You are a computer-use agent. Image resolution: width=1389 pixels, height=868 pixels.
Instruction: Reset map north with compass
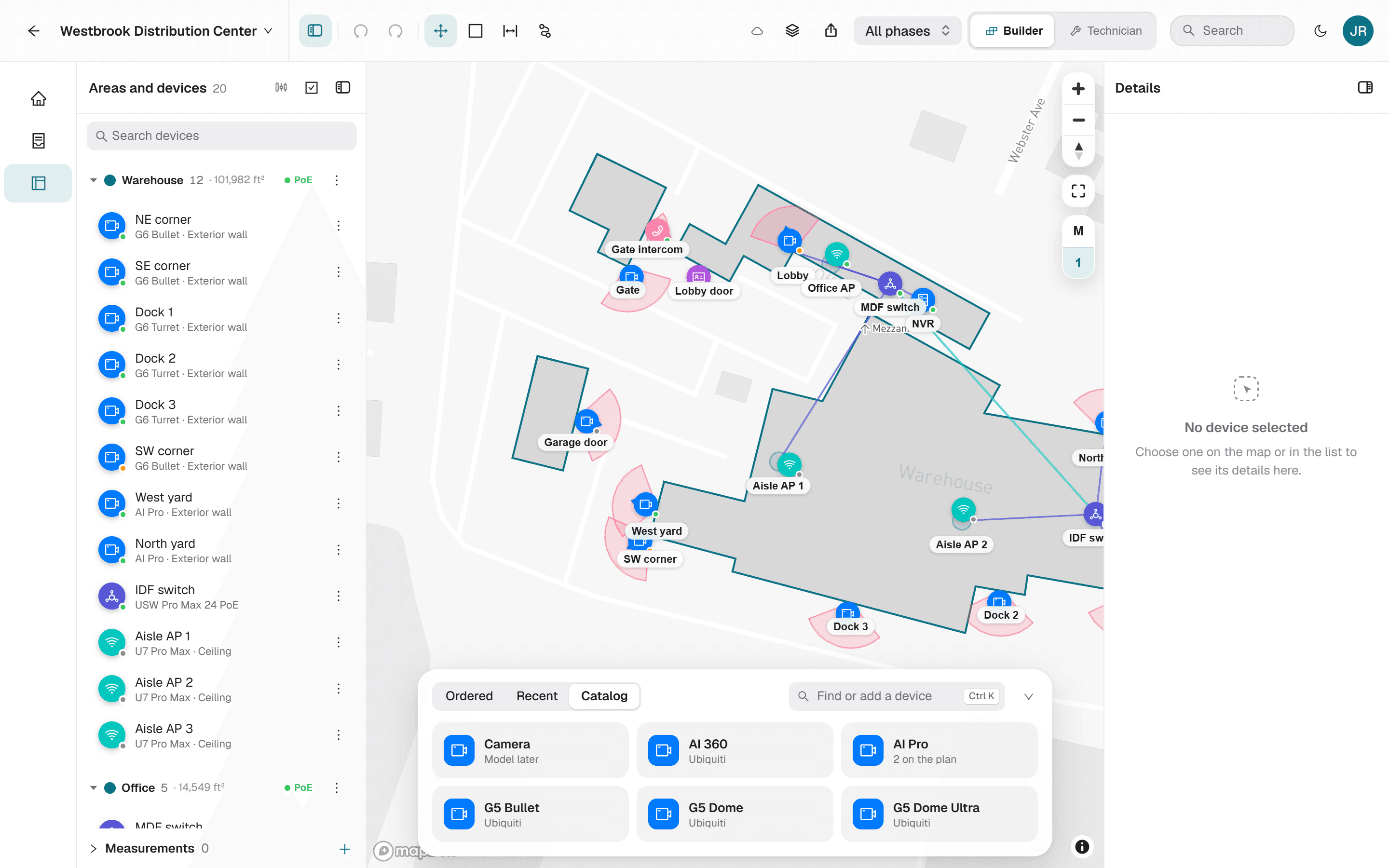coord(1078,151)
